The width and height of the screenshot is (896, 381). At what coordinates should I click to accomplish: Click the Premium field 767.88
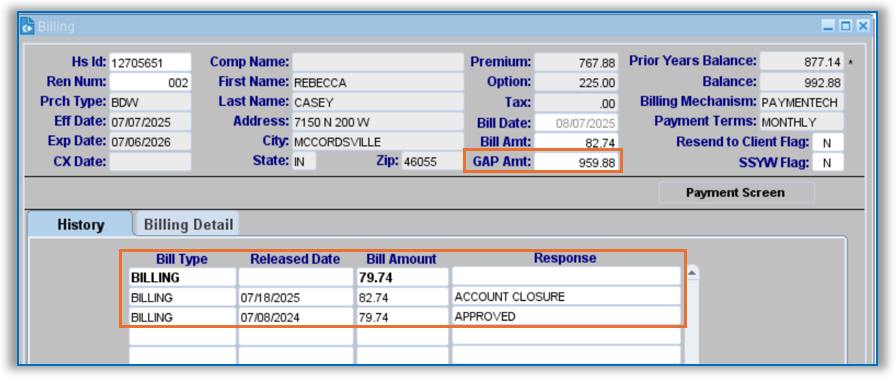coord(576,62)
